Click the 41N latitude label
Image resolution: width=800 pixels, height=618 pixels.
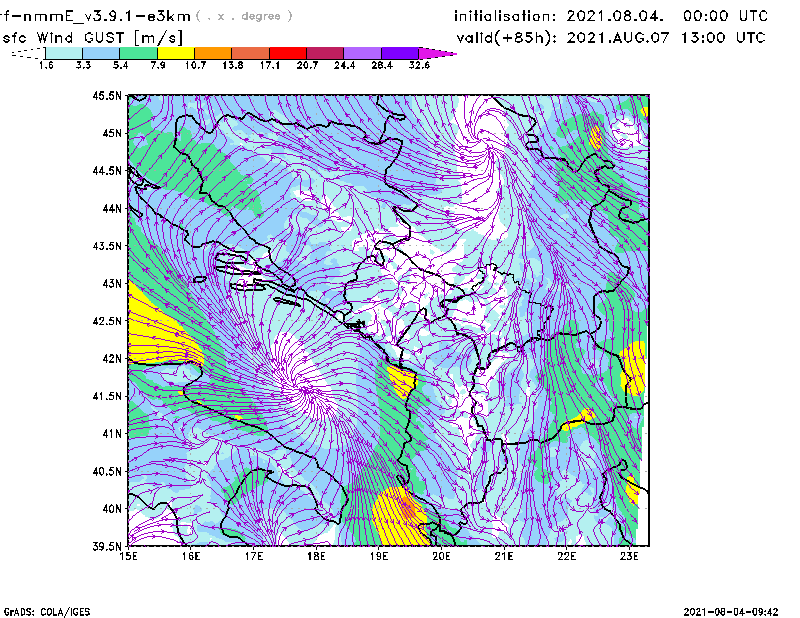[112, 434]
